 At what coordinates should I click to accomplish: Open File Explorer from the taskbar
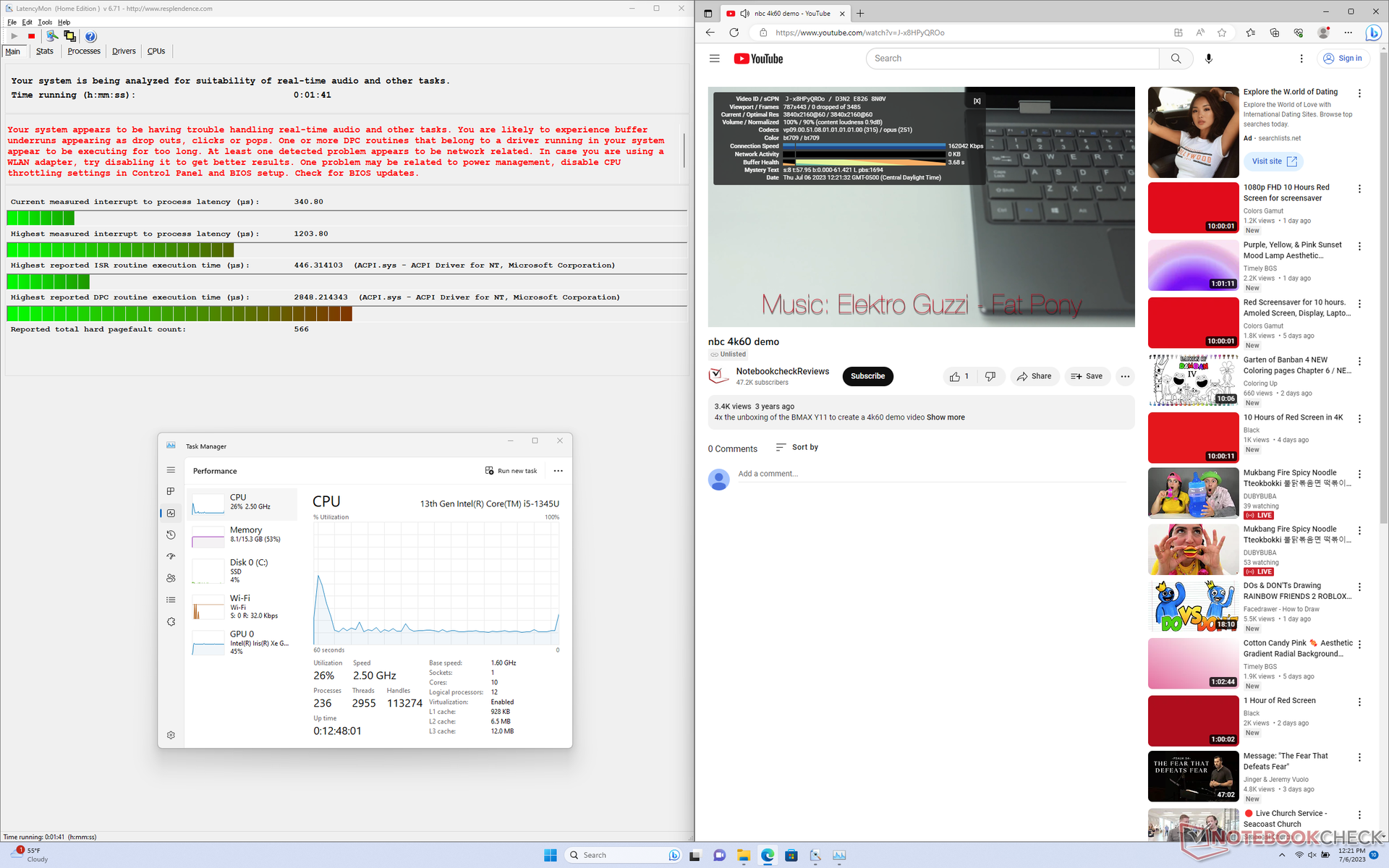[743, 855]
